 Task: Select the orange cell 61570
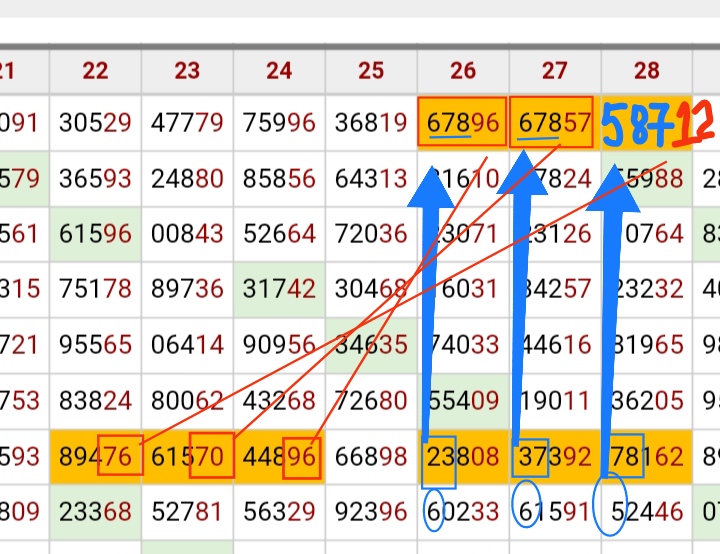pos(187,457)
